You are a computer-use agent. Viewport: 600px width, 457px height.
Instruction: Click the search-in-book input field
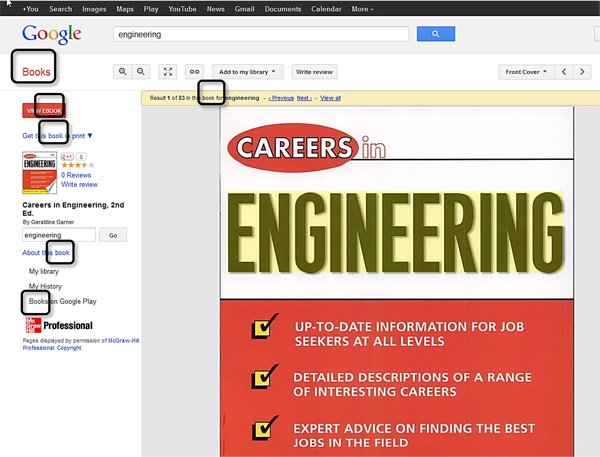tap(59, 235)
